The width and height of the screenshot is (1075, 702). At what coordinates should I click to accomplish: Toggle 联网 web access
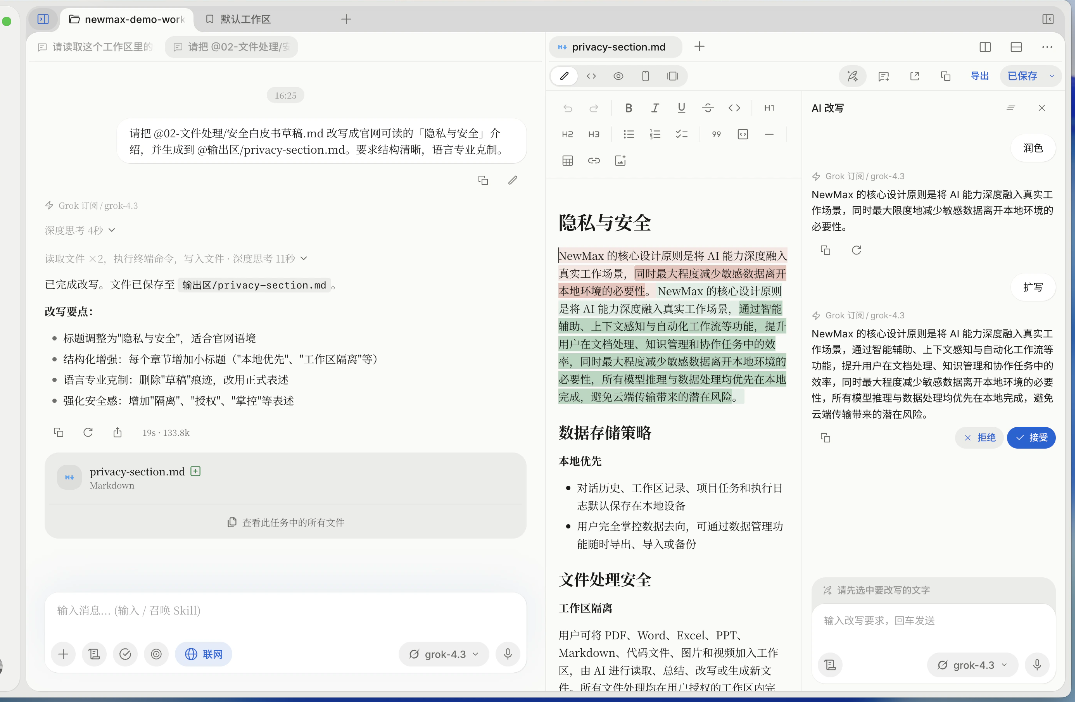pos(204,654)
